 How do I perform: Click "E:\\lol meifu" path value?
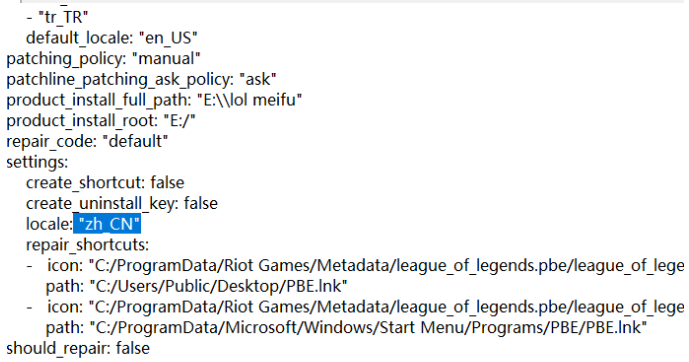[250, 100]
